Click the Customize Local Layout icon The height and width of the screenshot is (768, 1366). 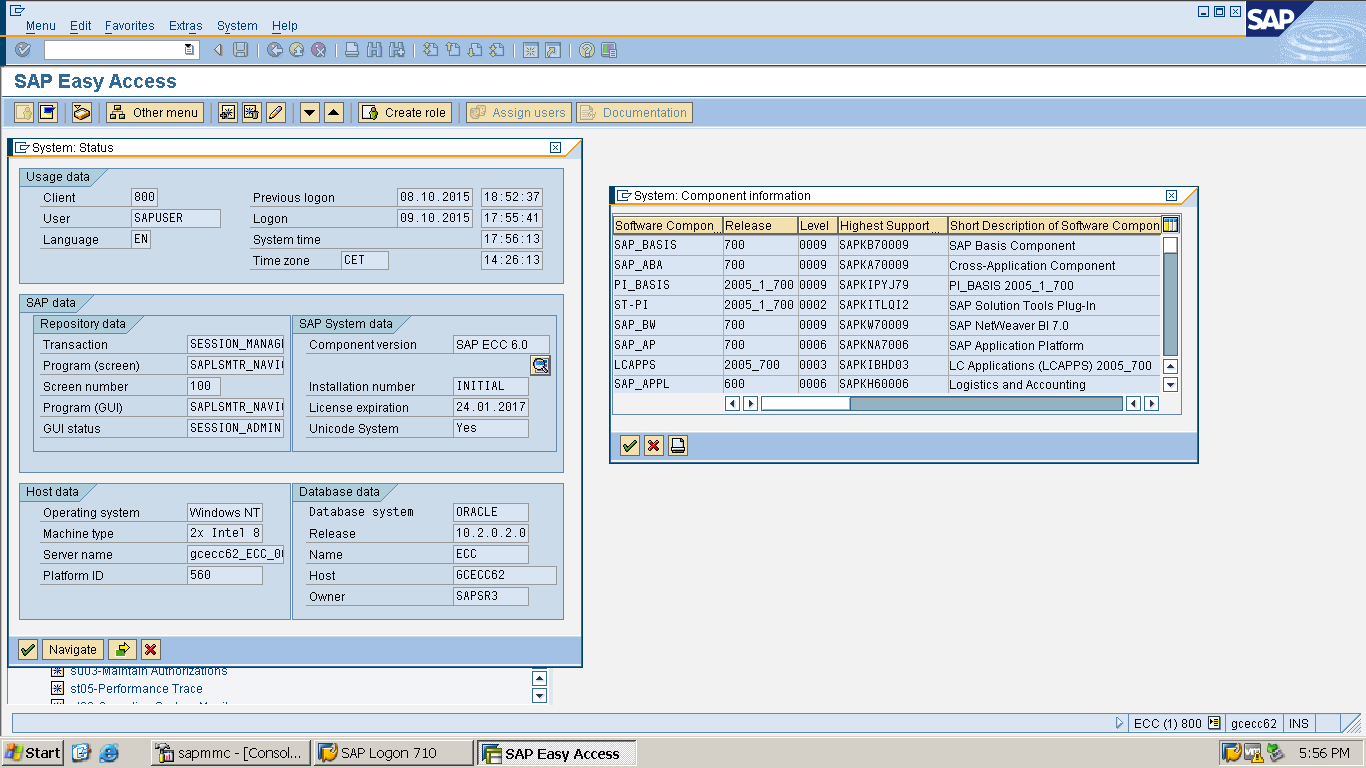point(609,50)
